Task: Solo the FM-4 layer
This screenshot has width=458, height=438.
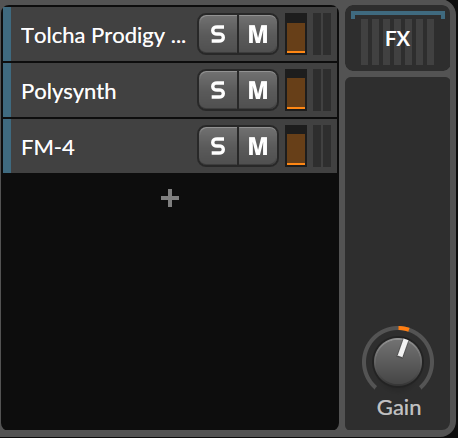Action: click(218, 146)
